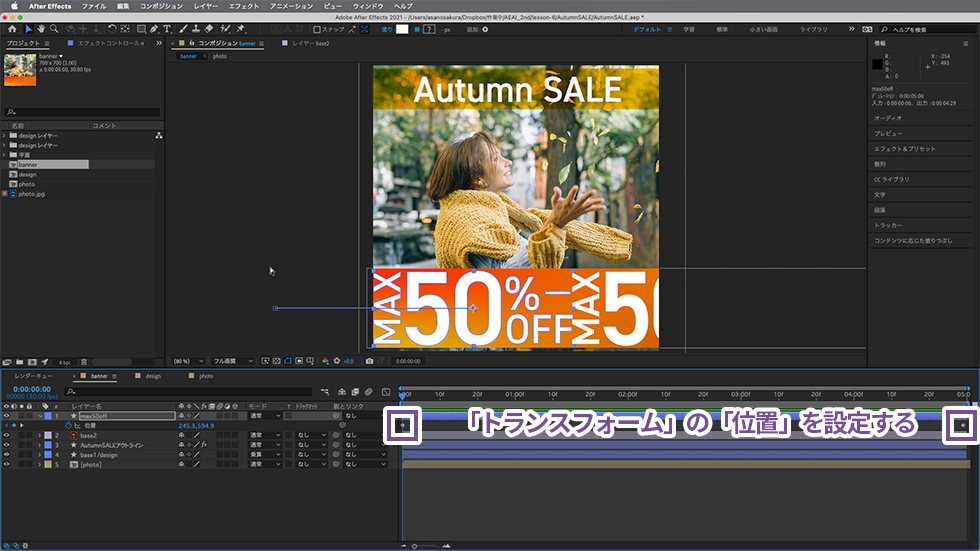Viewport: 980px width, 551px height.
Task: Click timeline zoom slider handle
Action: coord(414,546)
